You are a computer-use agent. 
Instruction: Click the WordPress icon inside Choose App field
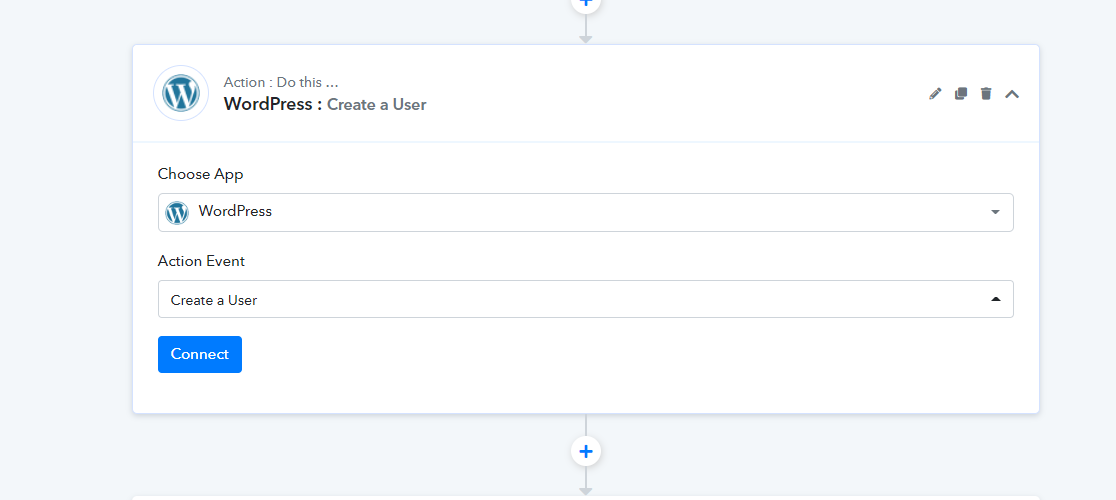coord(177,212)
